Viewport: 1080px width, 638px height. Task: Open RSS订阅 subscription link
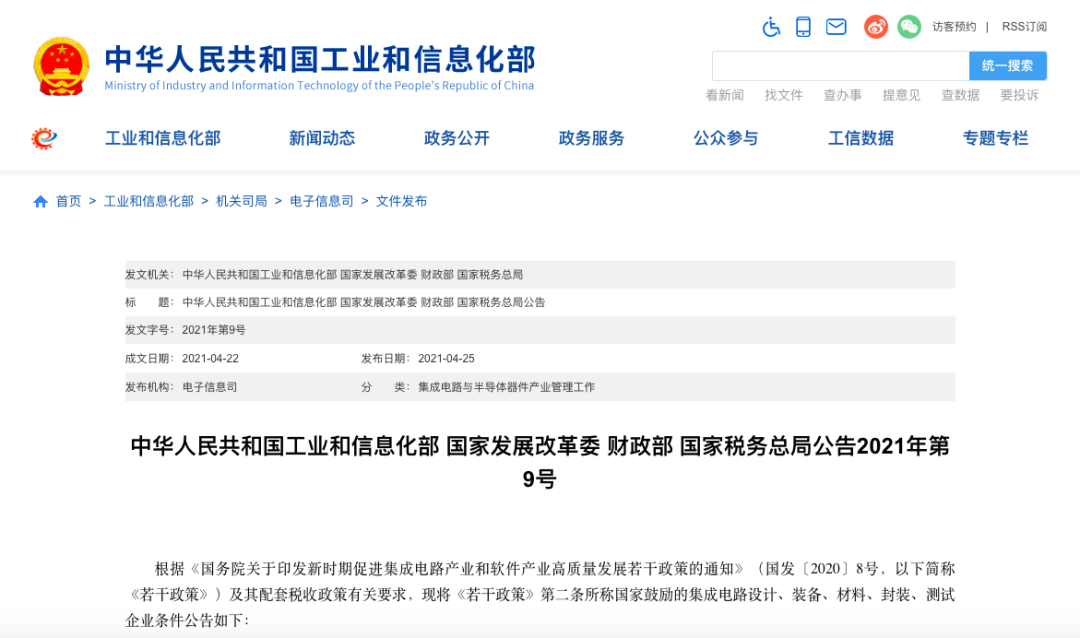pos(1024,27)
